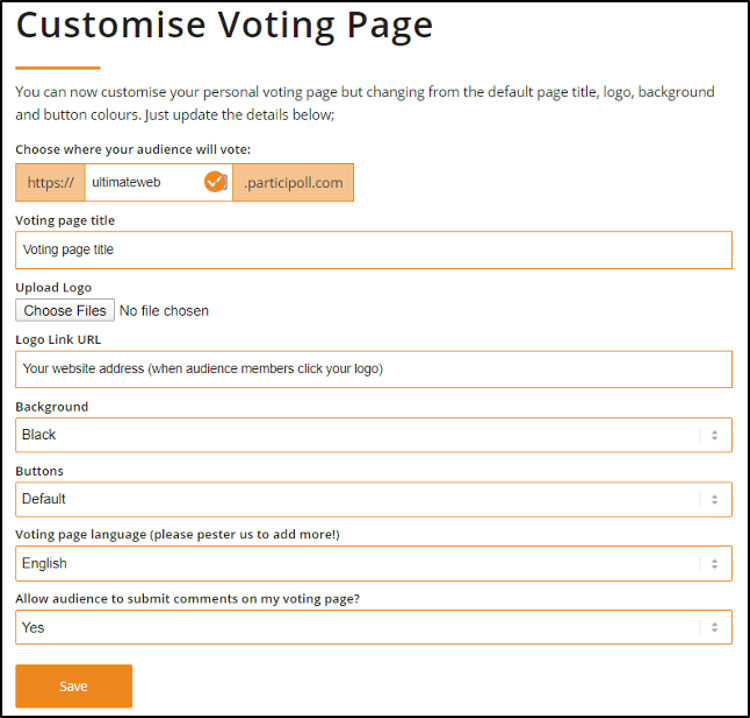
Task: Click the Customise Voting Page heading
Action: (x=224, y=26)
